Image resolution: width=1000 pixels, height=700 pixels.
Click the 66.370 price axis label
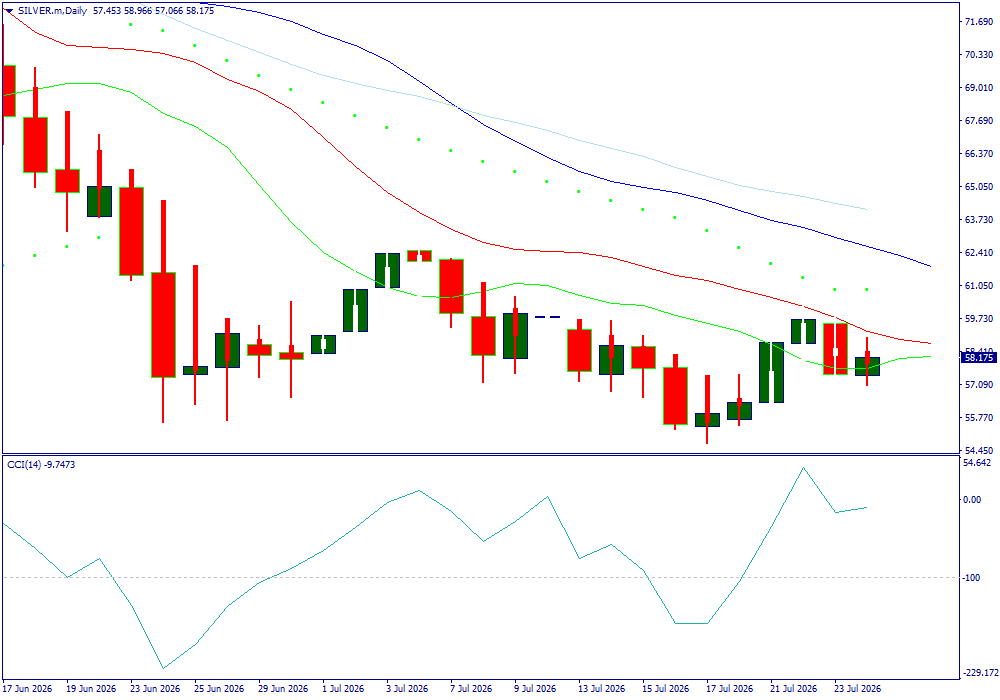click(x=980, y=154)
